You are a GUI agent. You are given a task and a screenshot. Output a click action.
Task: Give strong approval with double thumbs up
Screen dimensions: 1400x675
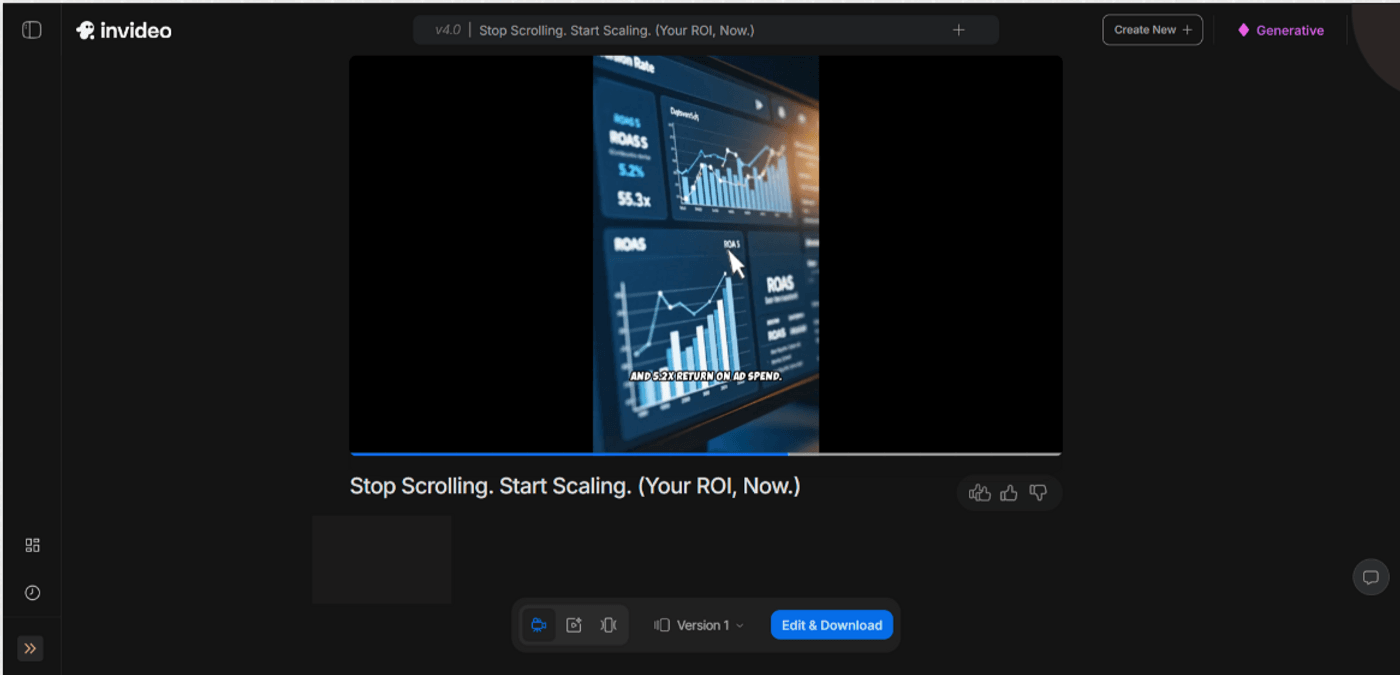[980, 492]
